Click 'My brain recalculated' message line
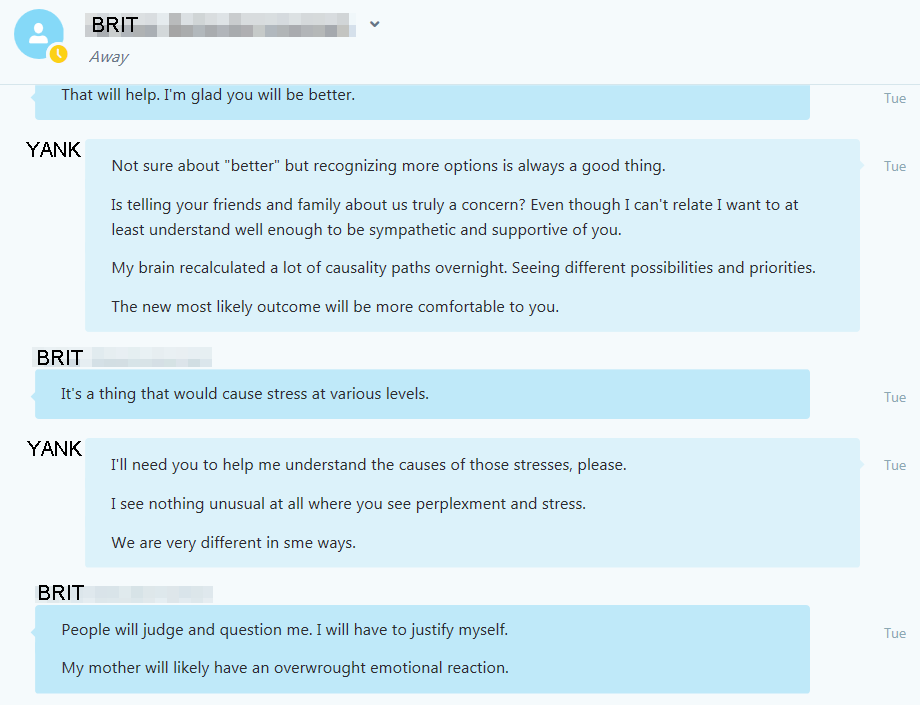This screenshot has height=705, width=920. [x=464, y=268]
